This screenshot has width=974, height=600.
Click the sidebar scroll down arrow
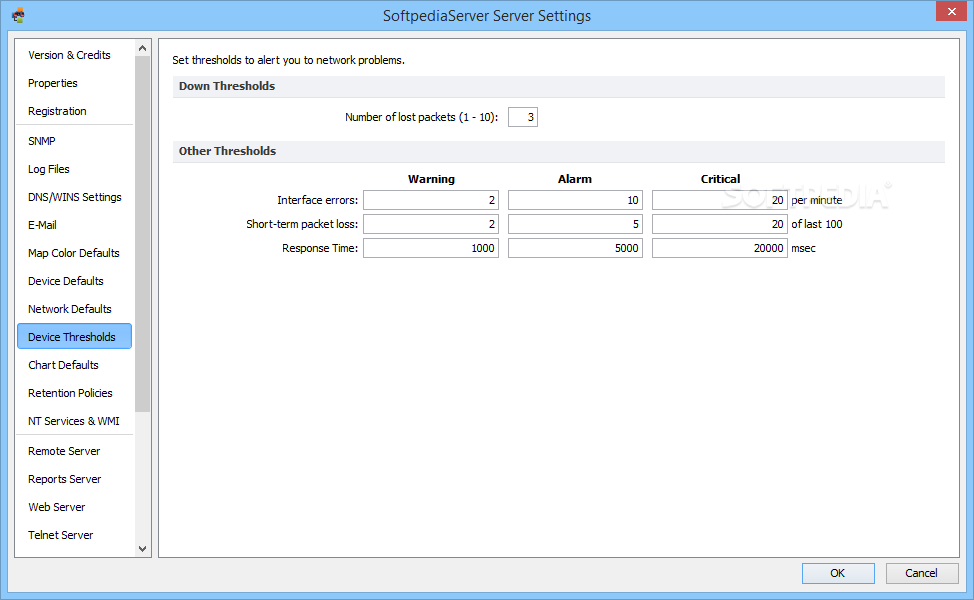tap(142, 548)
